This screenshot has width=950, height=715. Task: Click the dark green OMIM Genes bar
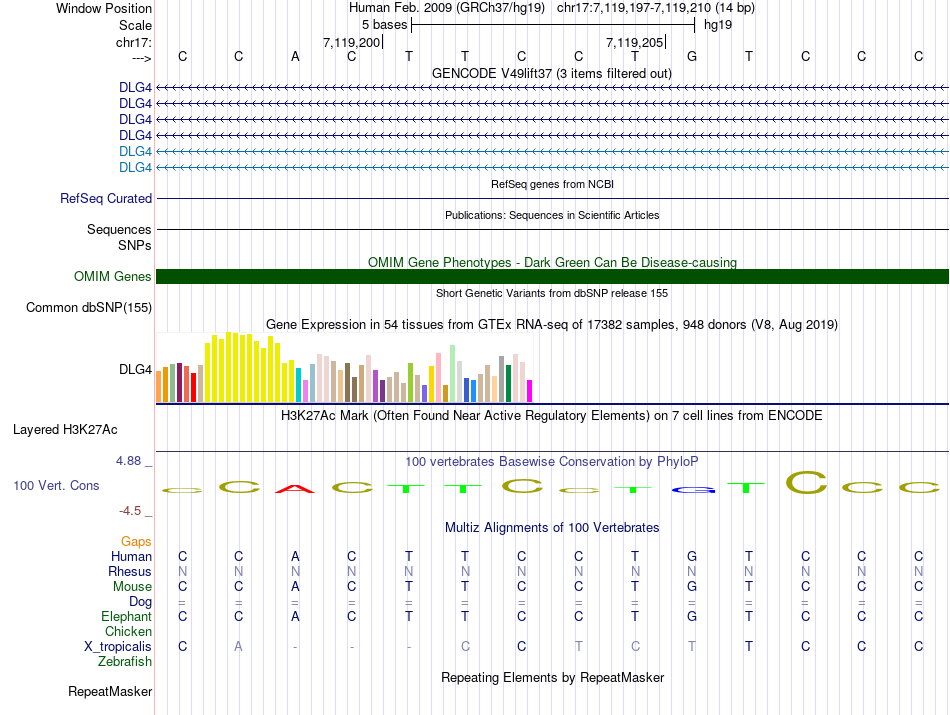point(552,277)
